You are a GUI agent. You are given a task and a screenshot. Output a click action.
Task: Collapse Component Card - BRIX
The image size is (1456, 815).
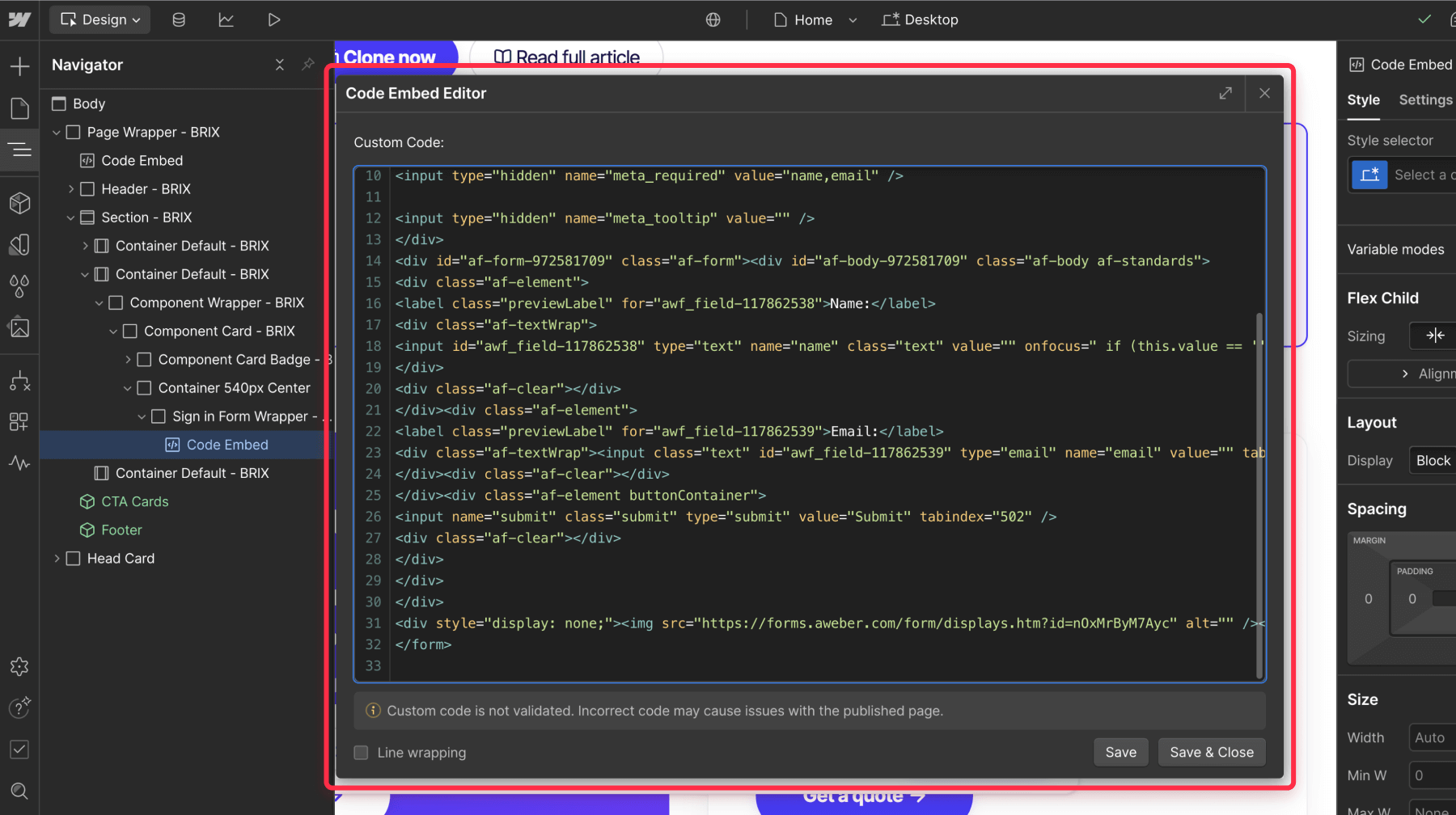[114, 331]
